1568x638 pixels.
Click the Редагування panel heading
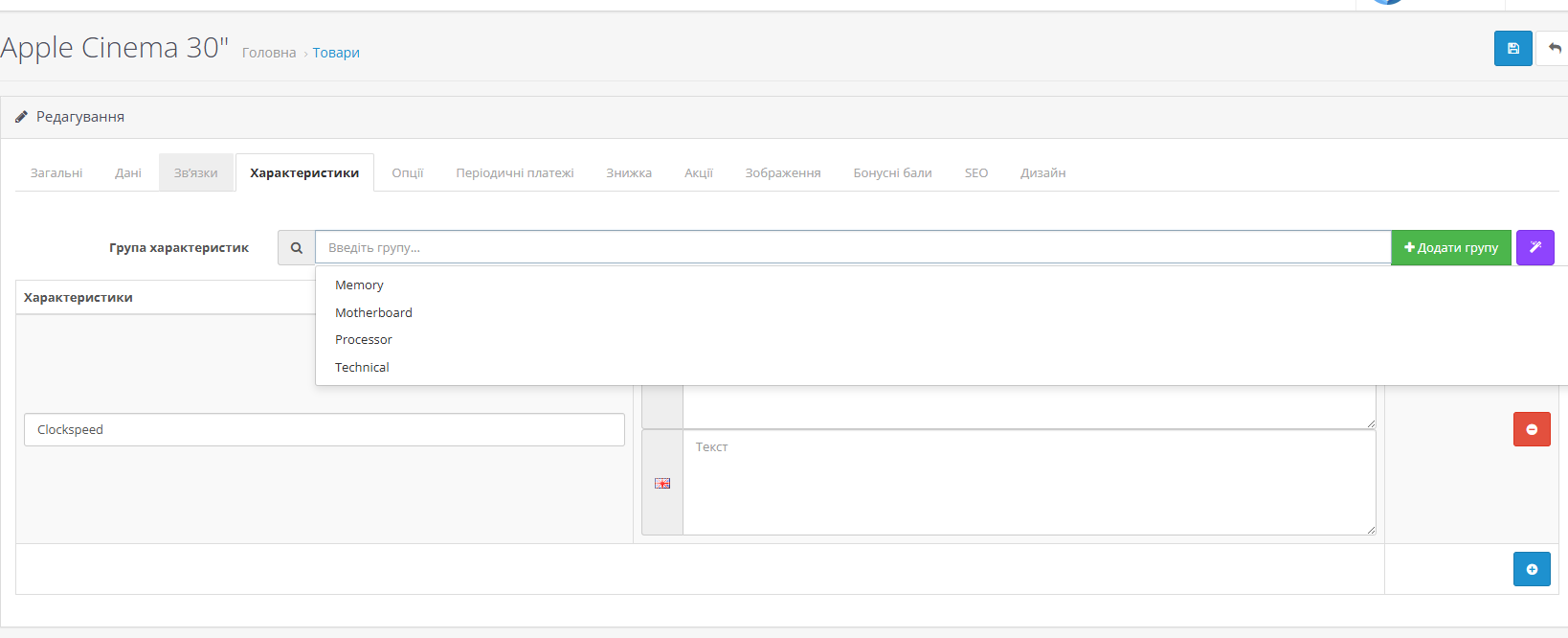tap(80, 117)
